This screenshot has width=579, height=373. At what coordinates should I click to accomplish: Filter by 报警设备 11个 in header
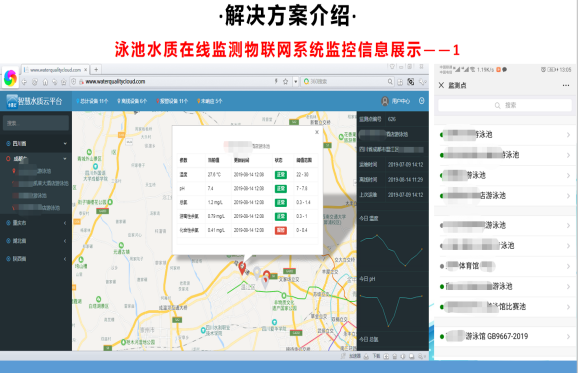click(172, 101)
